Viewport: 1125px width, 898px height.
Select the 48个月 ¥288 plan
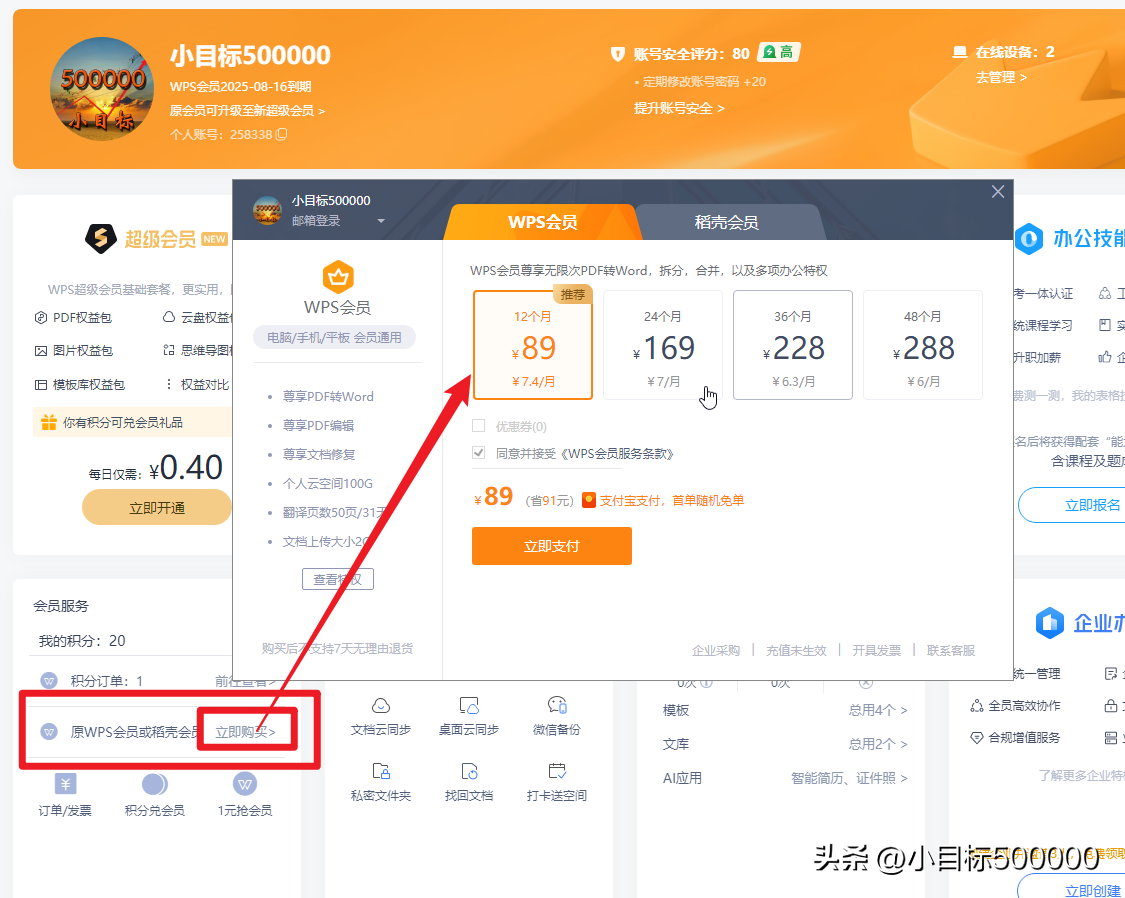tap(923, 345)
